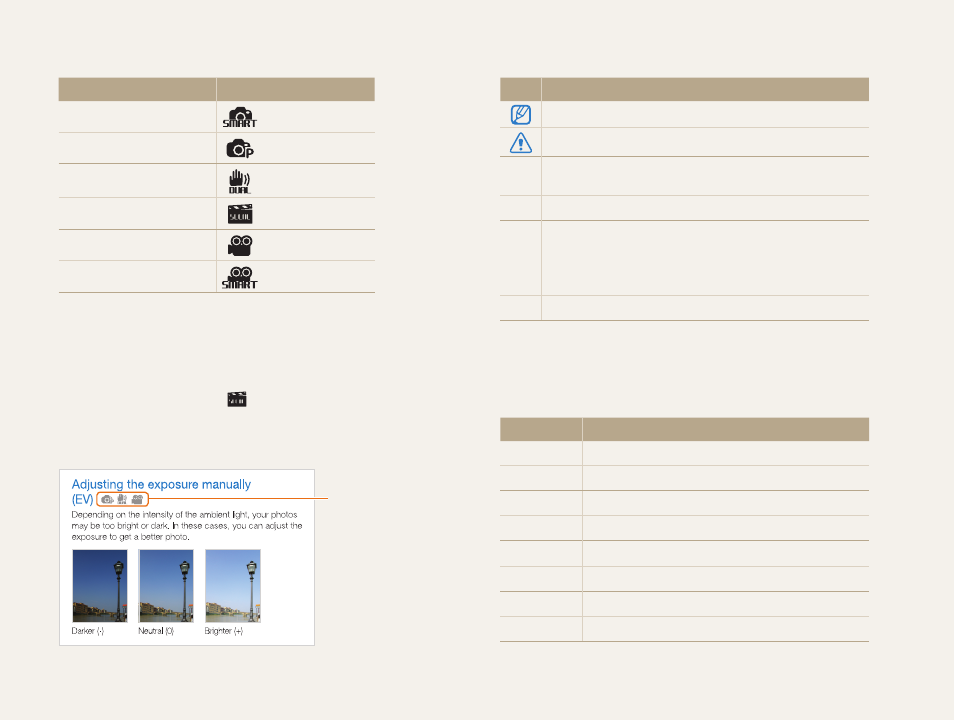Click the 'Depending on the intensity' paragraph
The height and width of the screenshot is (720, 954).
tap(187, 526)
